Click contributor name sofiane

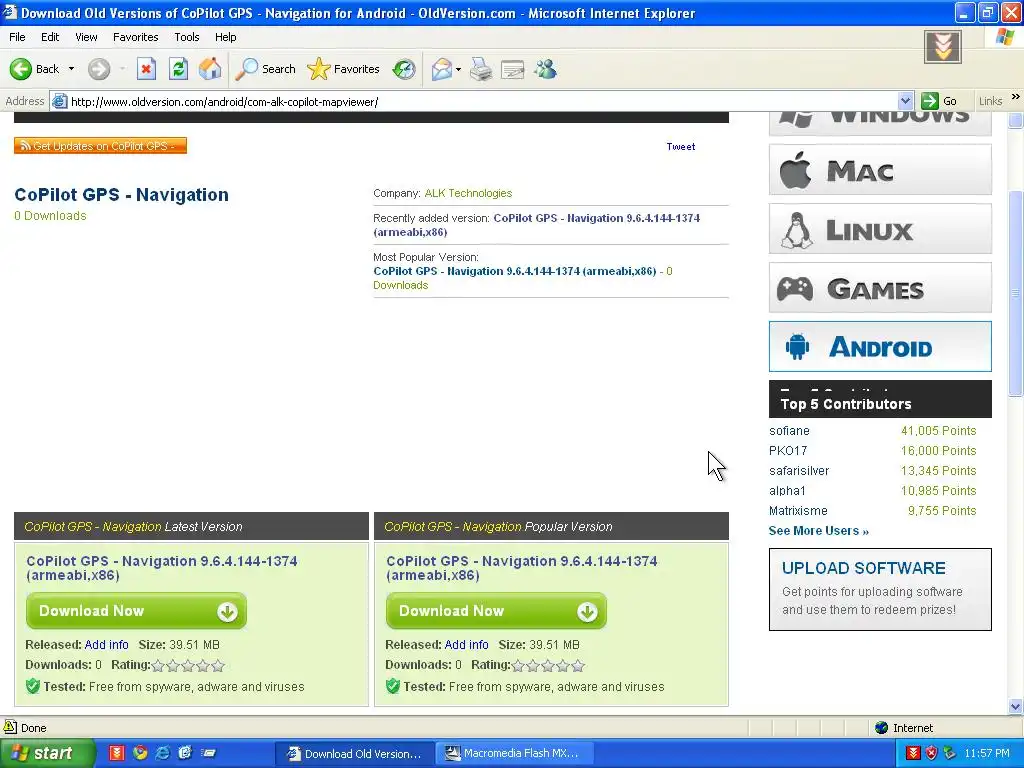(x=789, y=431)
